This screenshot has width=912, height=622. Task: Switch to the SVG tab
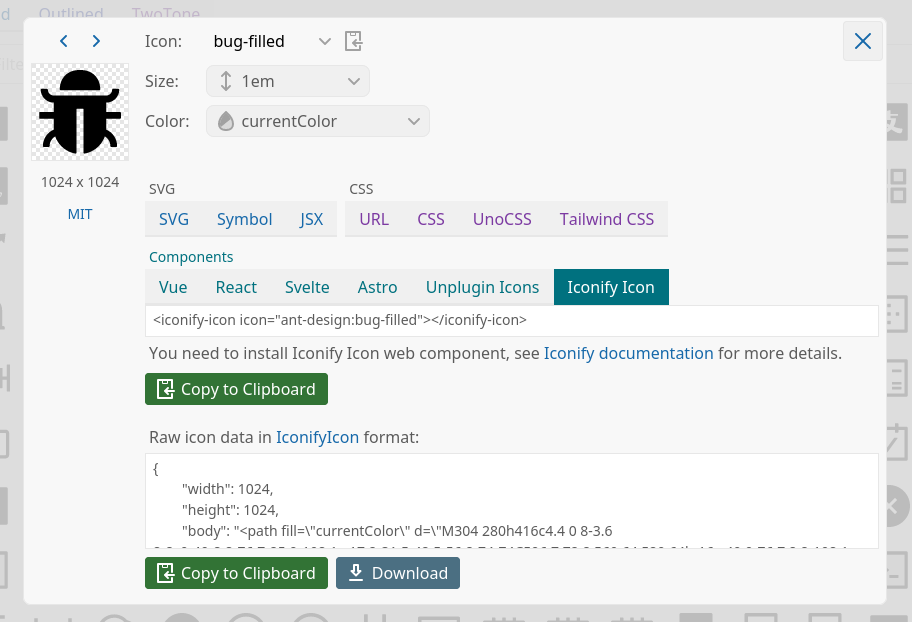pos(174,219)
